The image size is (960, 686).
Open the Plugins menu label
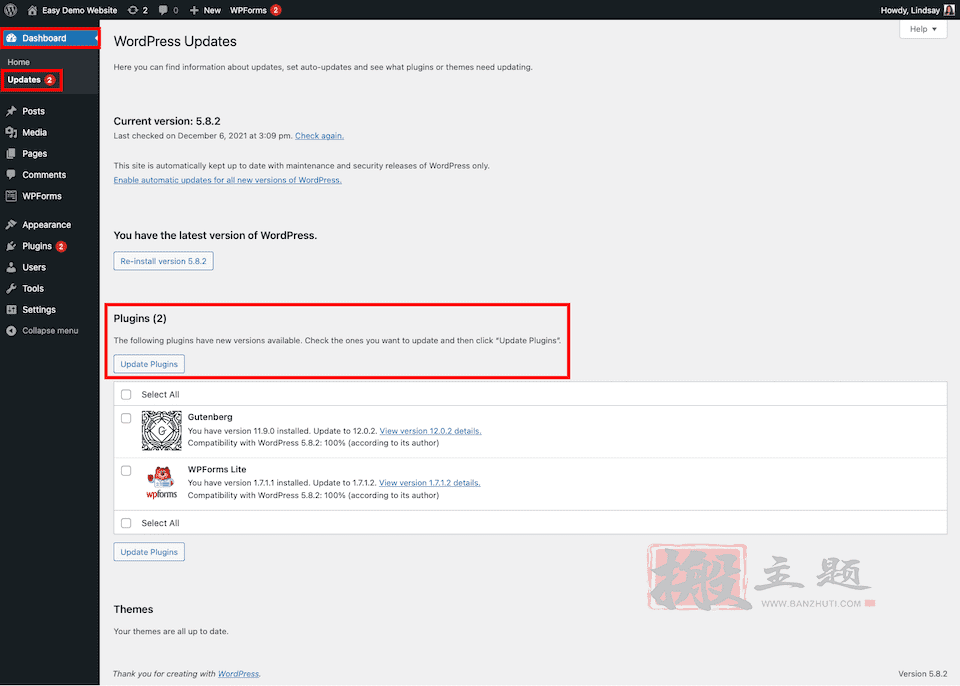[x=37, y=246]
